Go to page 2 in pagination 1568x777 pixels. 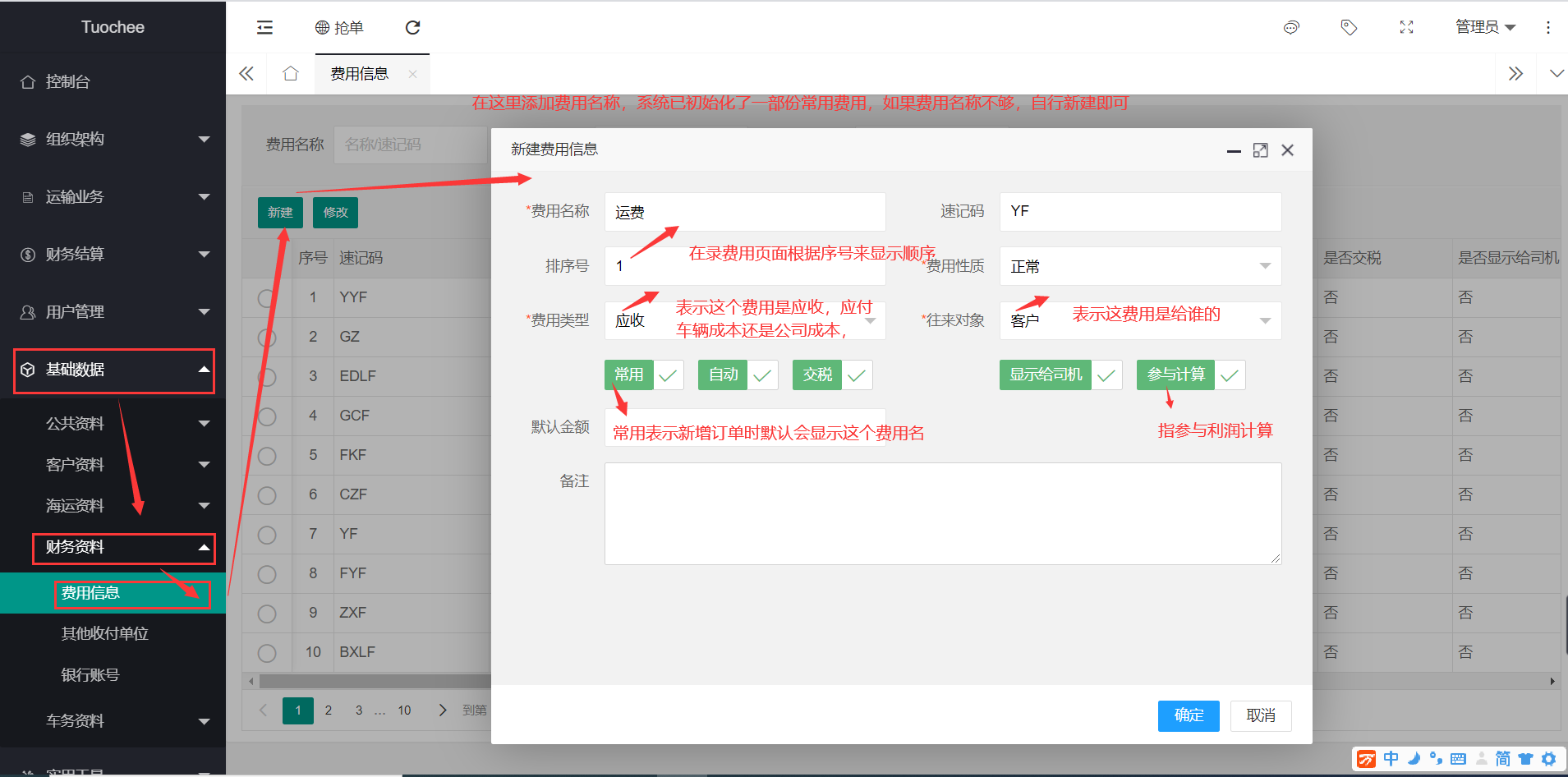coord(329,710)
